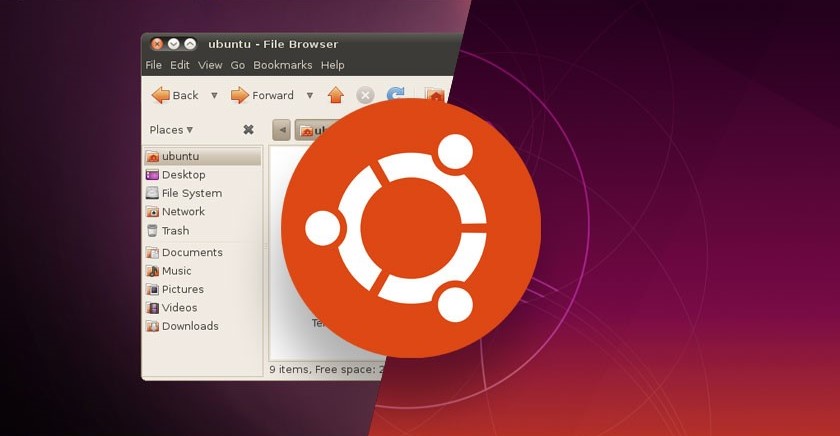Viewport: 840px width, 436px height.
Task: Go up to the parent folder
Action: [x=335, y=96]
